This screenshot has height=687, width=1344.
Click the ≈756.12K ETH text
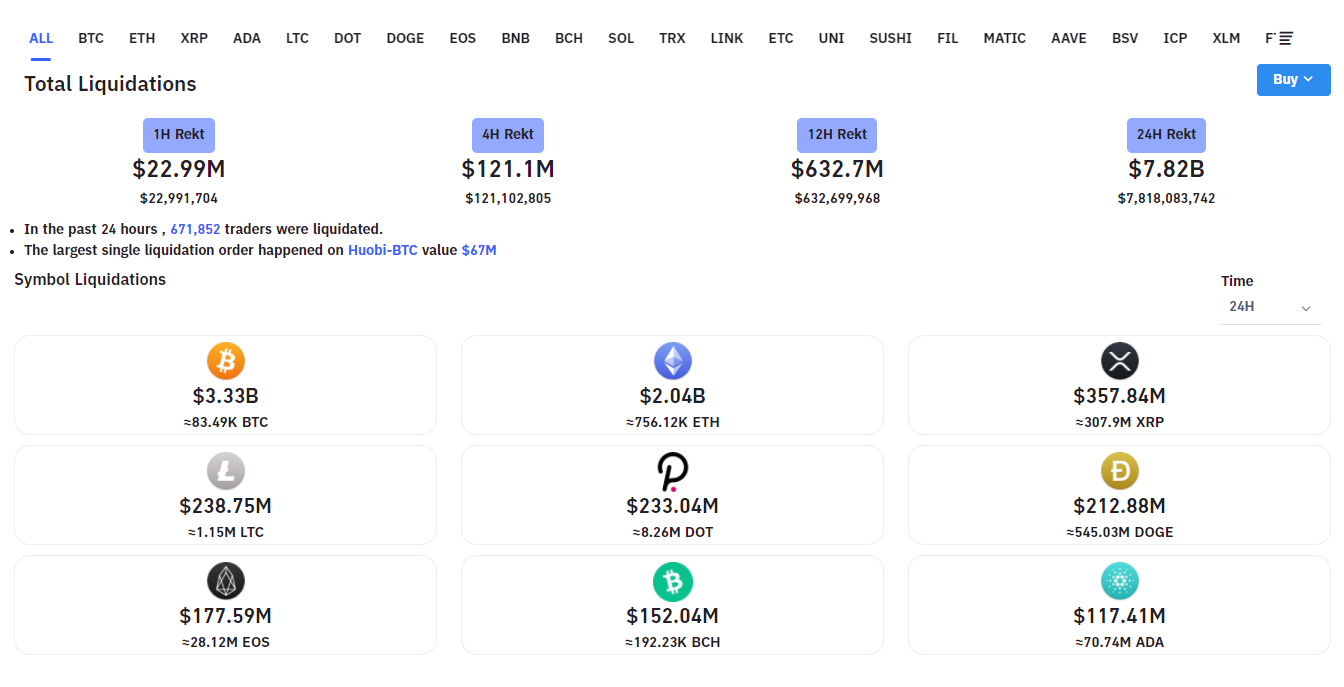[672, 423]
